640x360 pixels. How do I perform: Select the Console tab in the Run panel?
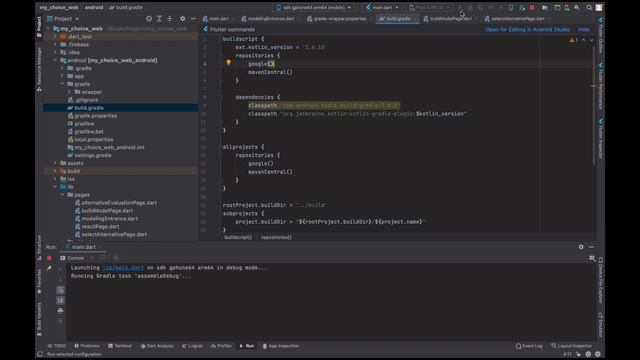72,258
